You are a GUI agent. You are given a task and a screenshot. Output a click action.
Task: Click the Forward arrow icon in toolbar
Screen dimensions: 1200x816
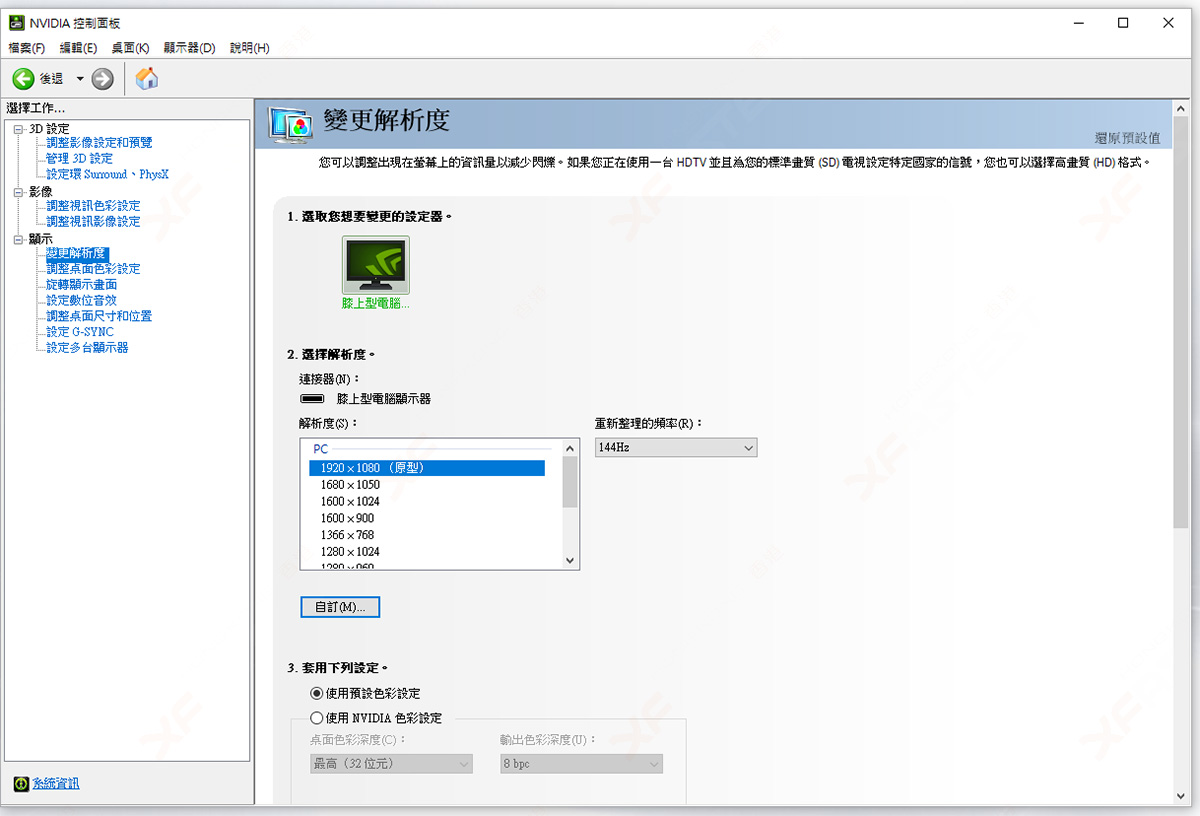coord(102,79)
